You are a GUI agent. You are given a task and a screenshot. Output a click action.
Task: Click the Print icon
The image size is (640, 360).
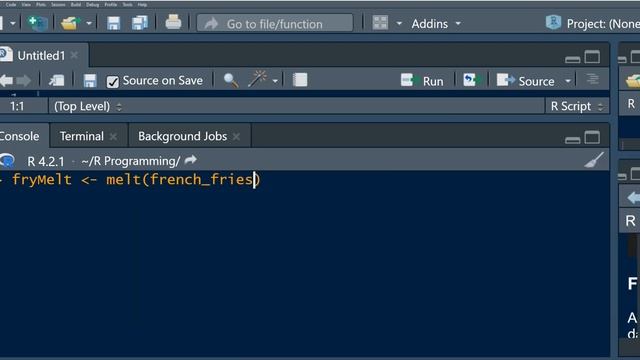[x=173, y=22]
